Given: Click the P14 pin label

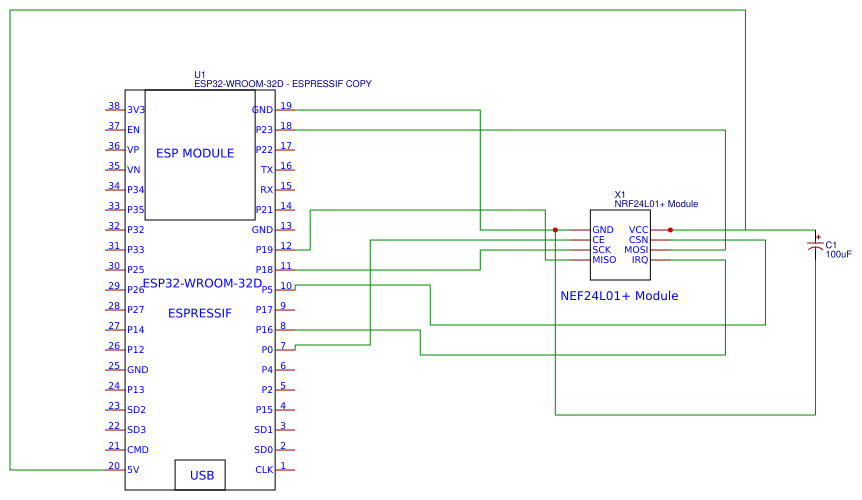Looking at the screenshot, I should 136,330.
